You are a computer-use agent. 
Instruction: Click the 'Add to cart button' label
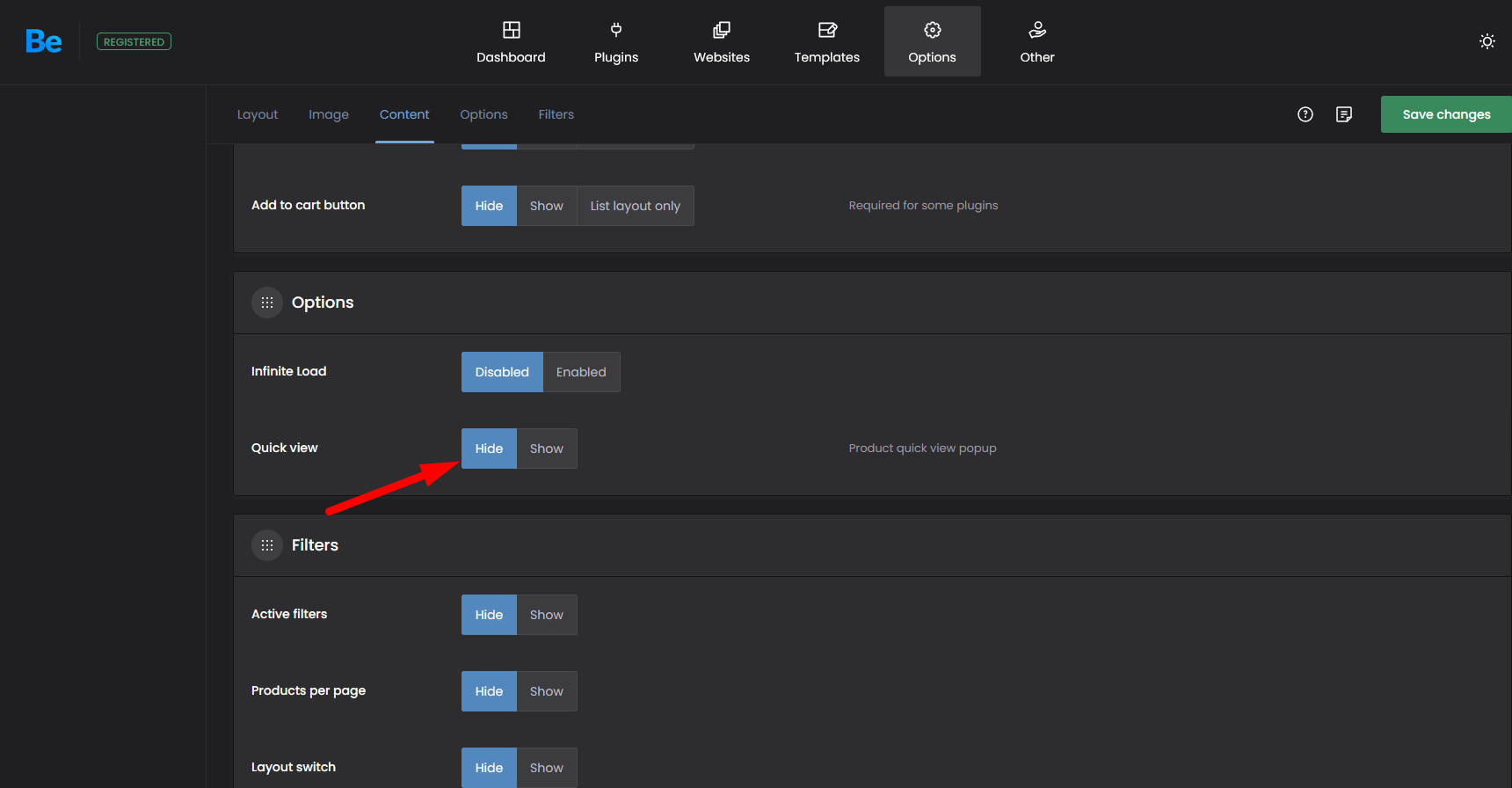point(308,205)
